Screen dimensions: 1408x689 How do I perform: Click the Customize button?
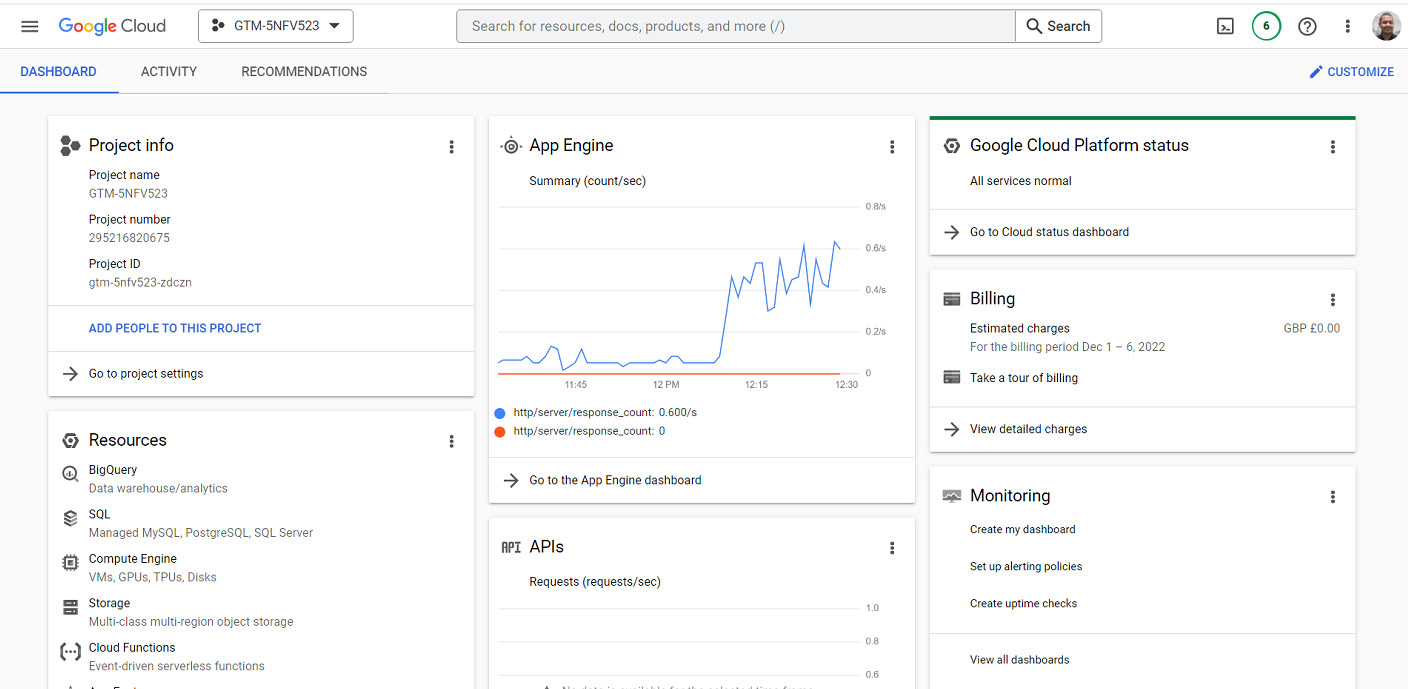coord(1351,72)
